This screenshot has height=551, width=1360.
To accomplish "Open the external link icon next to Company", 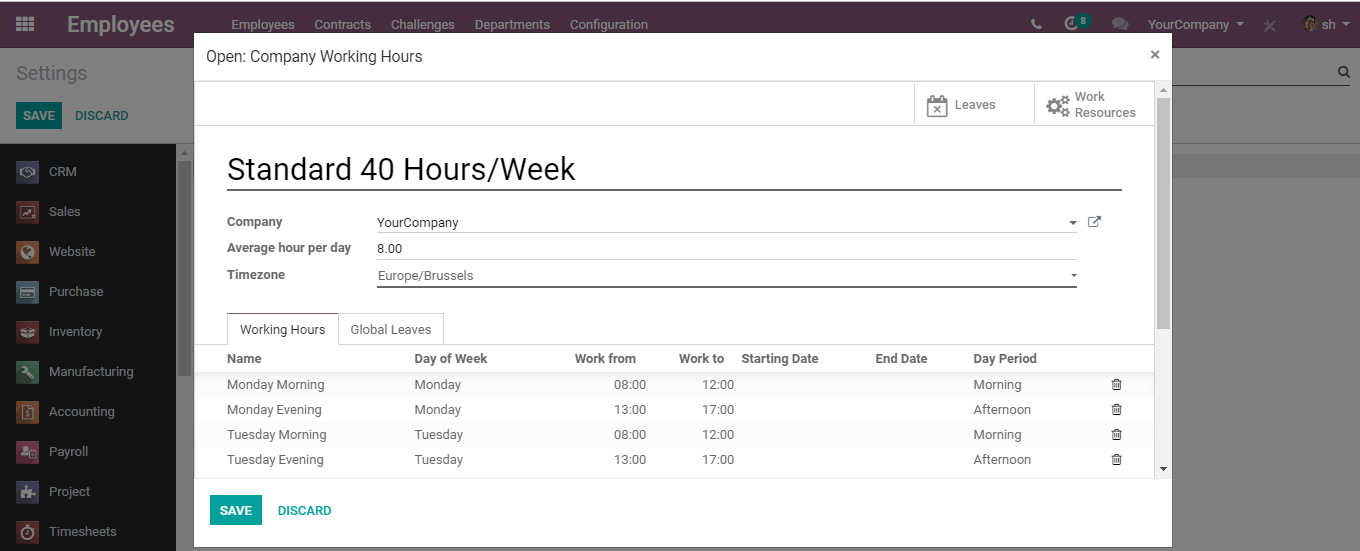I will point(1094,222).
